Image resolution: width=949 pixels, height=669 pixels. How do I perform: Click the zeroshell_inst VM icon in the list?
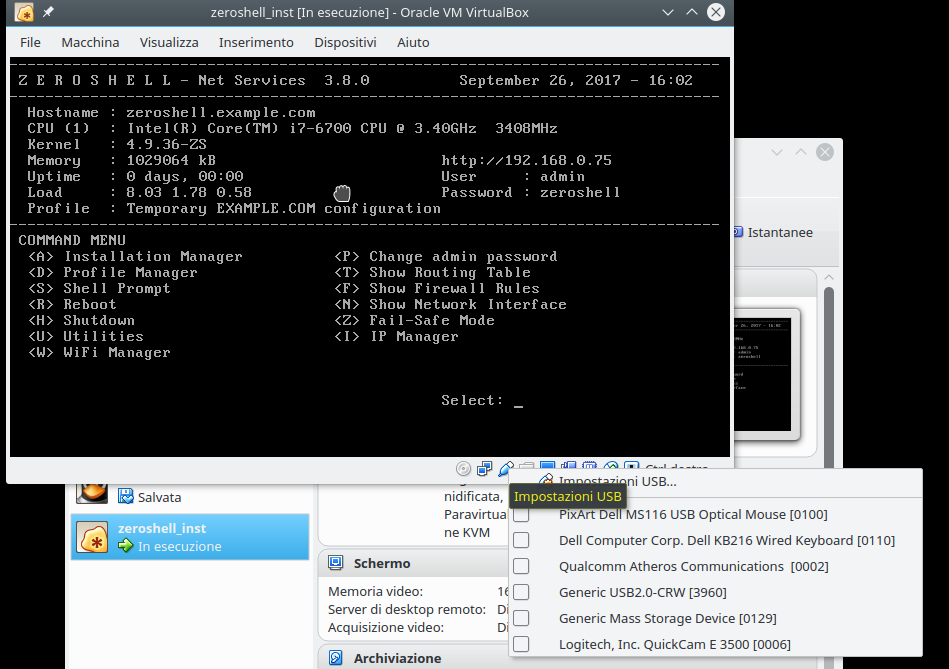(92, 537)
